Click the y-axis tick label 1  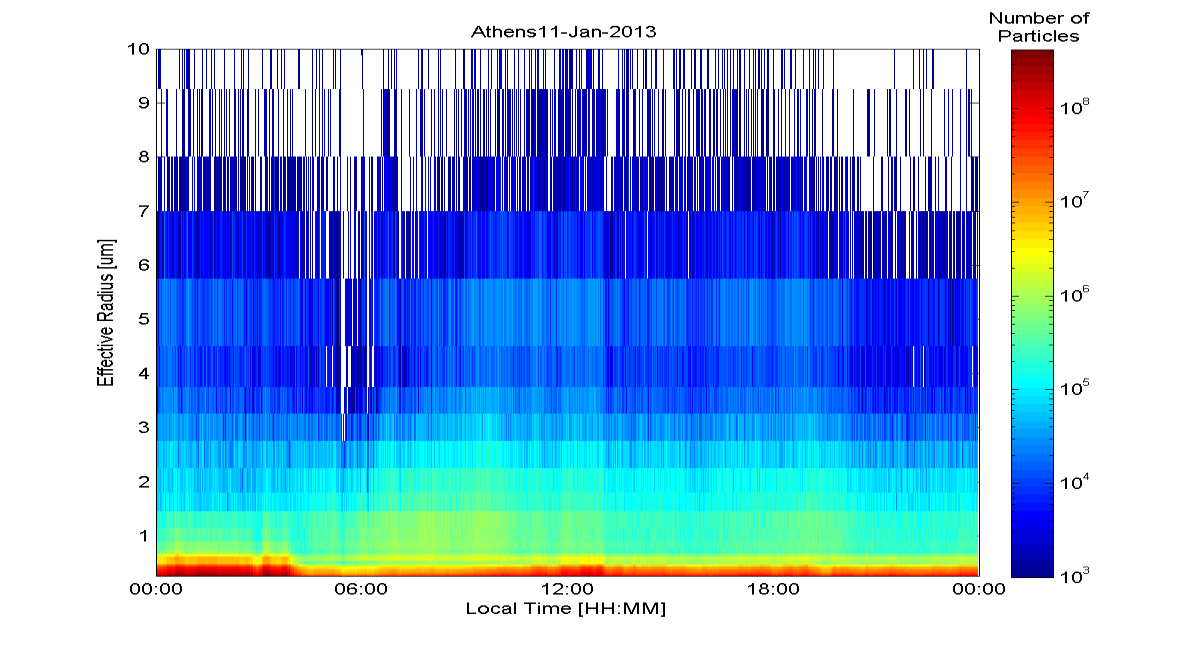pos(144,535)
